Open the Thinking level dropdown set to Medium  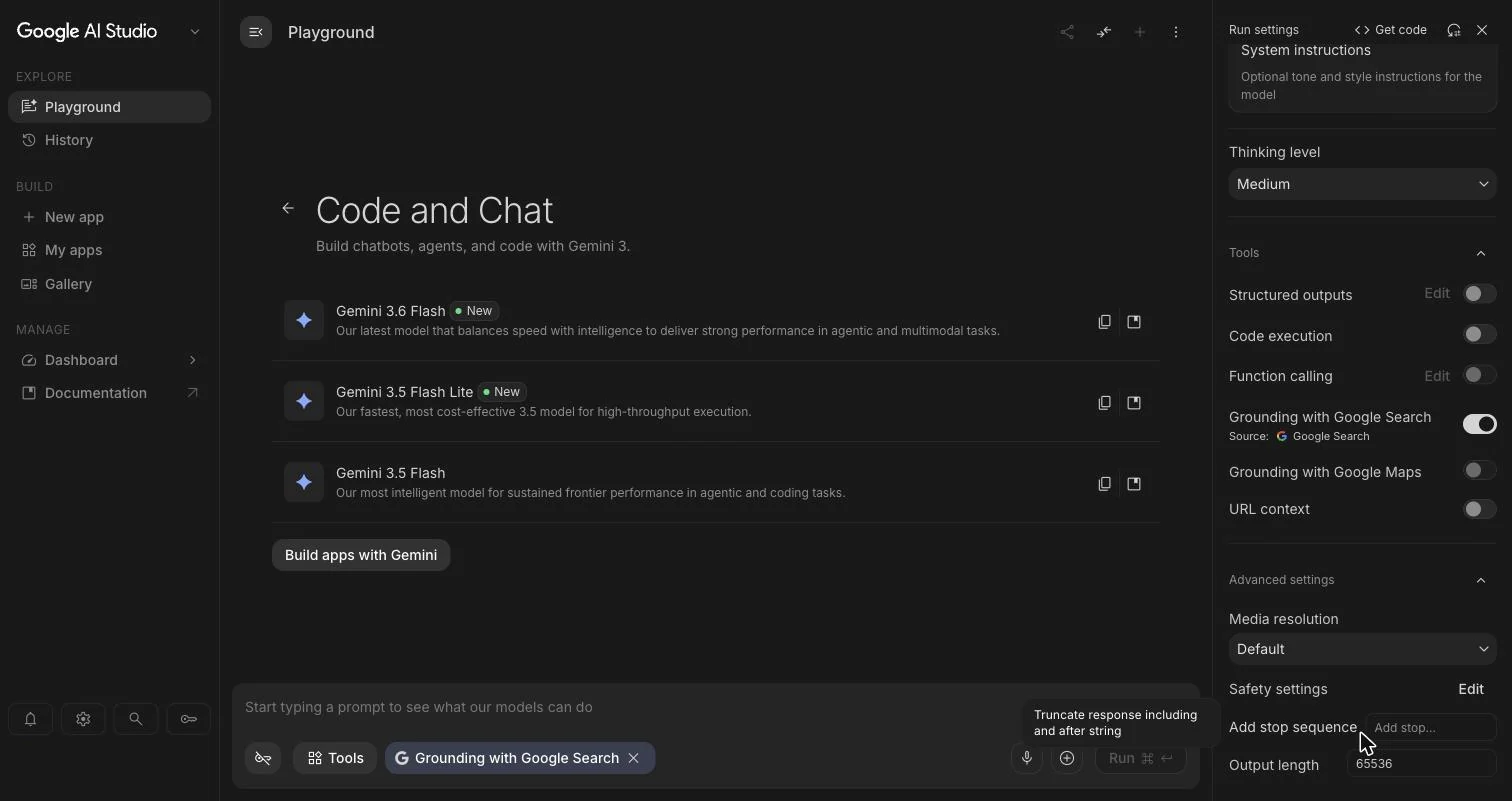1363,184
